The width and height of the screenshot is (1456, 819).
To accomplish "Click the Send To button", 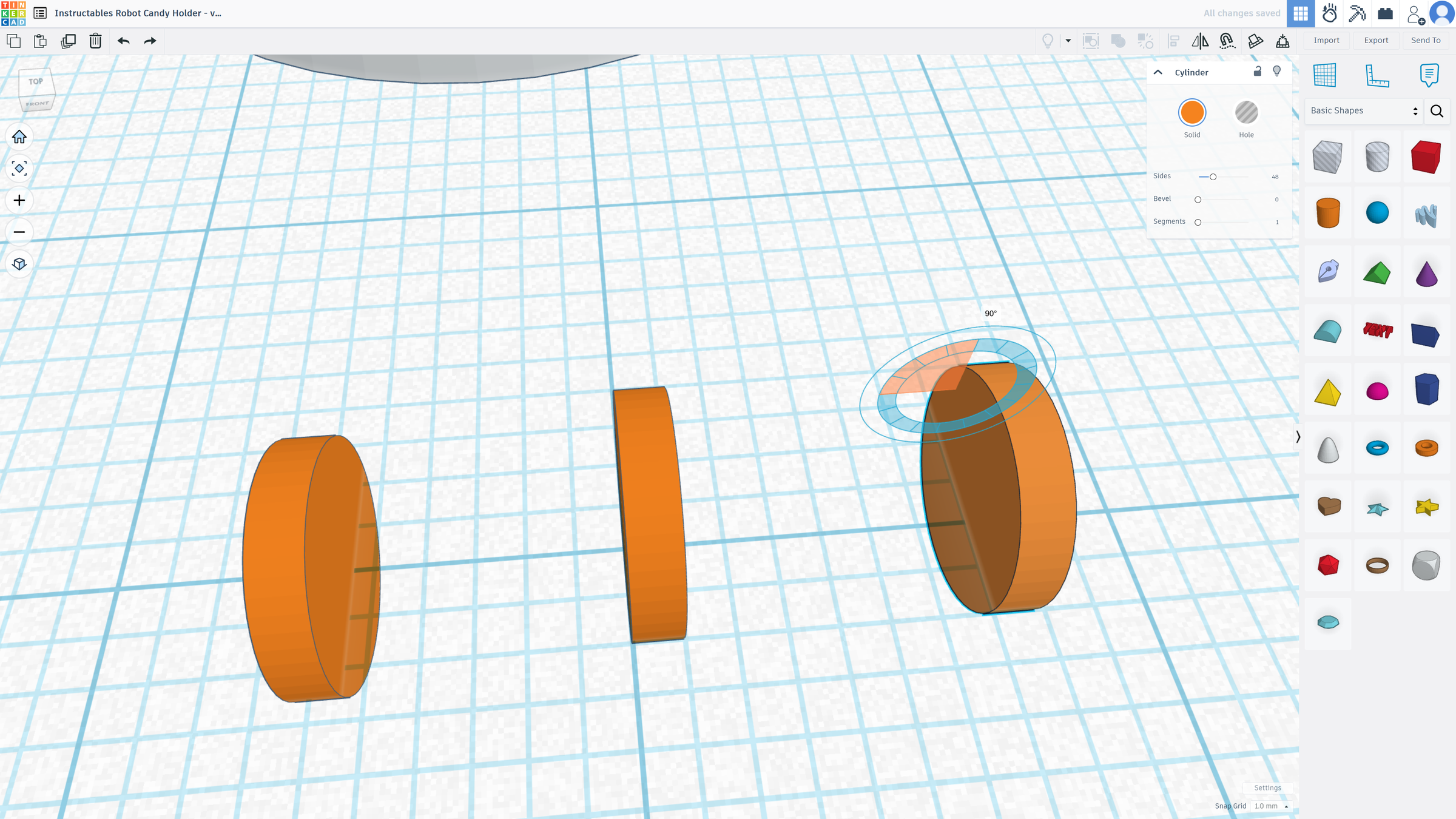I will 1426,40.
